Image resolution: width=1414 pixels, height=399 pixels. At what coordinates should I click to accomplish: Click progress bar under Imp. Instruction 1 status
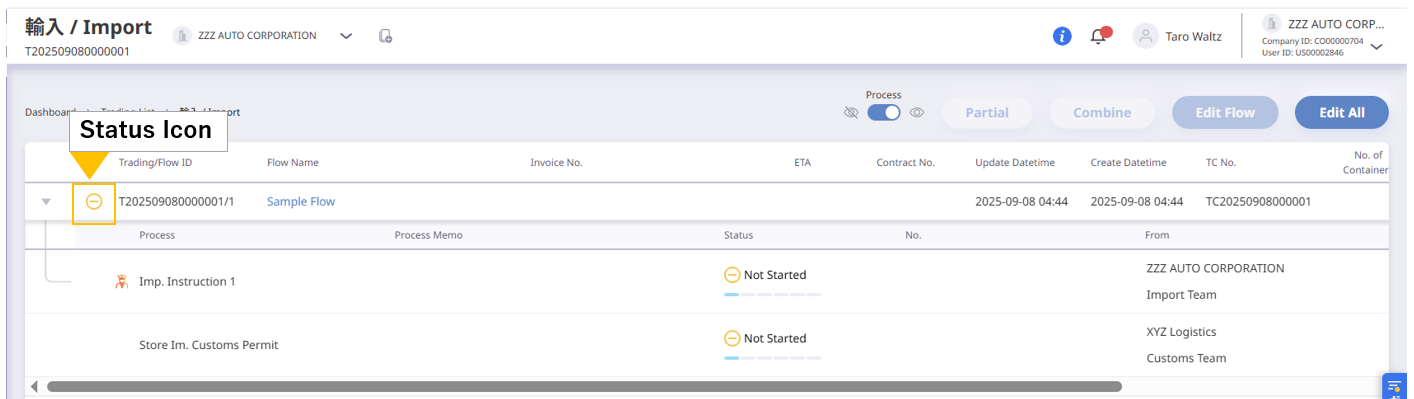772,295
